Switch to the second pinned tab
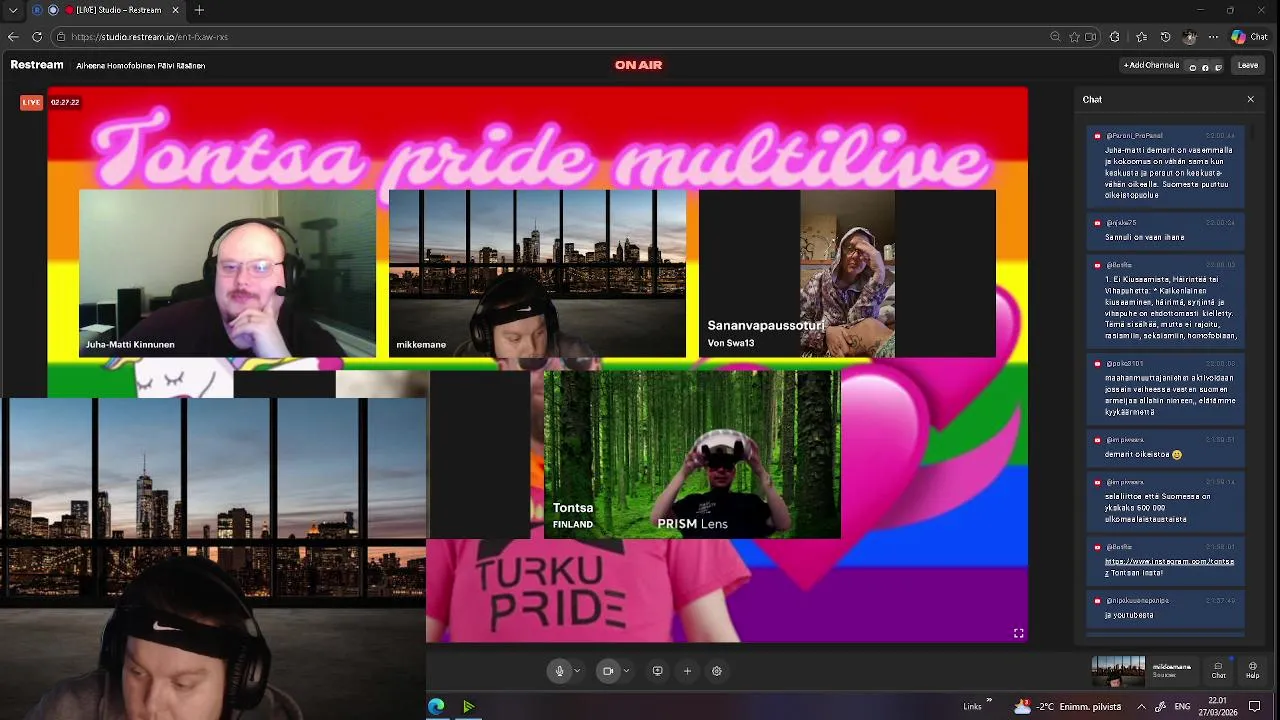The width and height of the screenshot is (1280, 720). click(53, 10)
